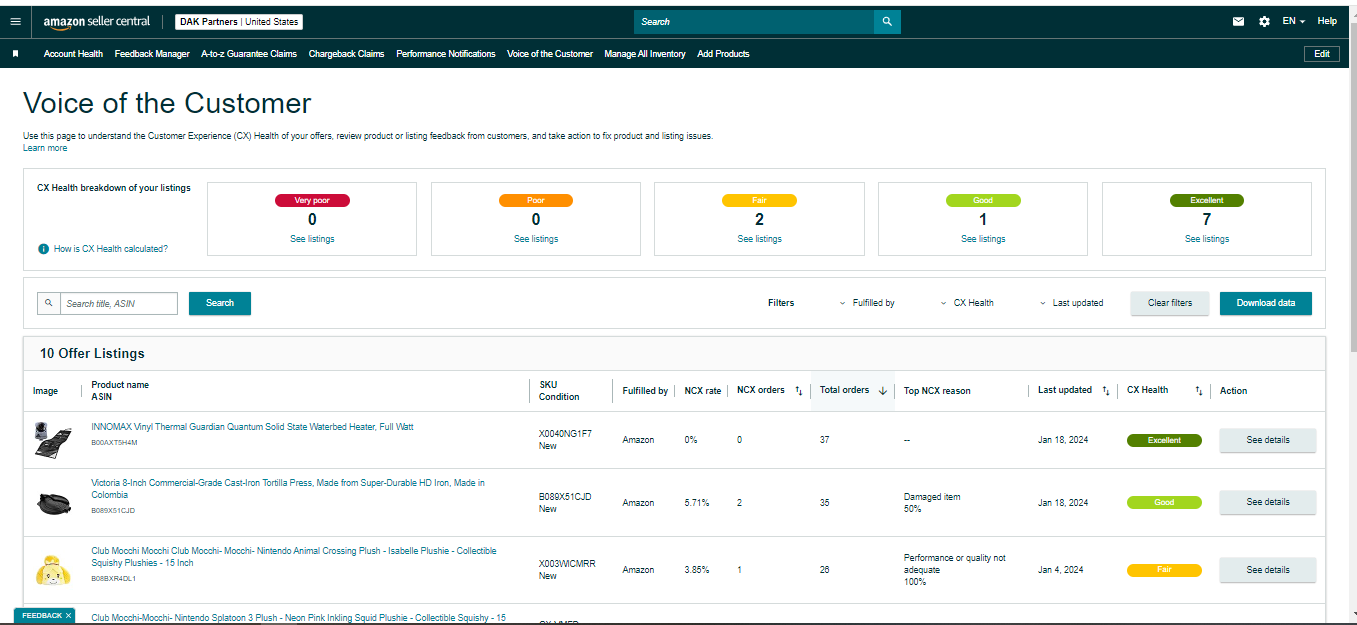Click the Good badge in Victoria row
1357x625 pixels.
point(1164,502)
